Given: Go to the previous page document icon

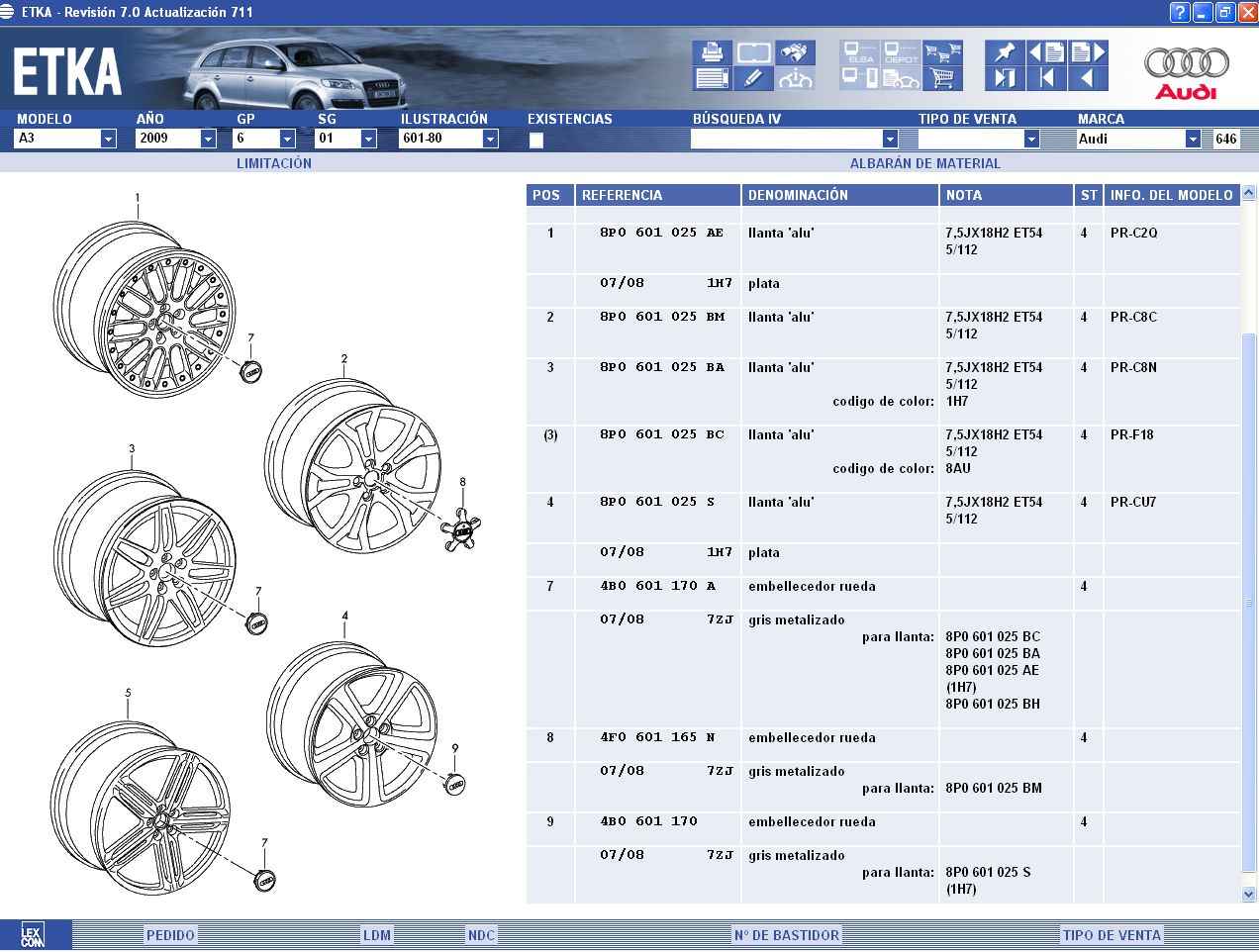Looking at the screenshot, I should pos(1046,51).
